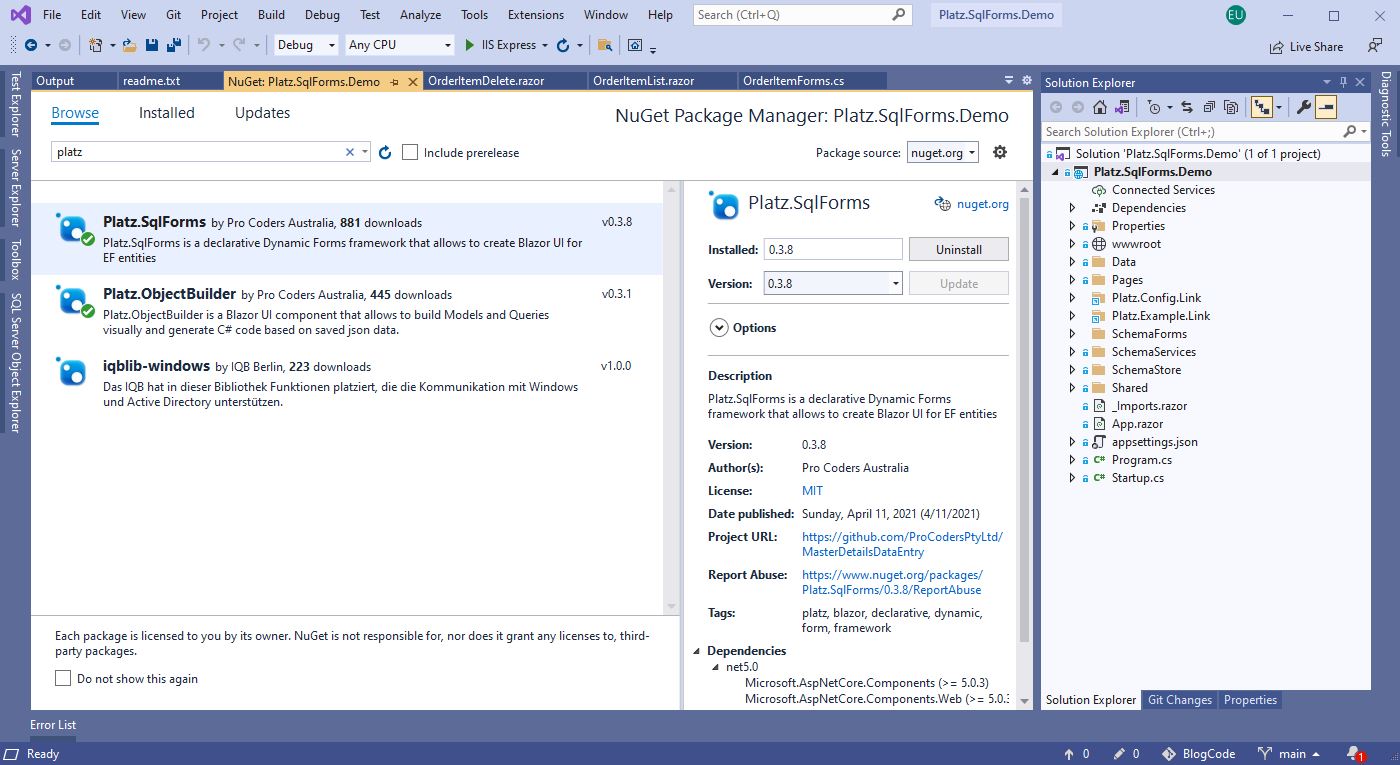Click the browser refresh icon in toolbar
The height and width of the screenshot is (765, 1400).
pos(563,45)
